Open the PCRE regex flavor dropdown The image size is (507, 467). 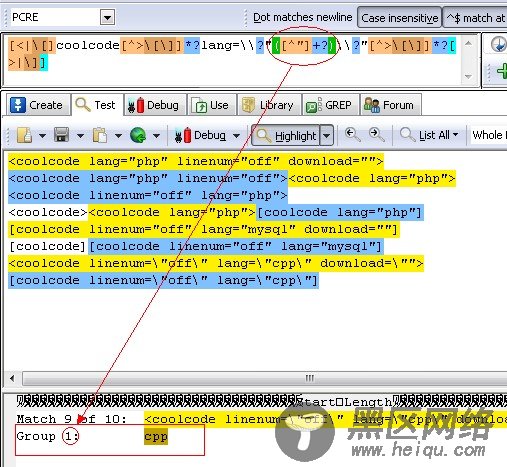(x=107, y=17)
